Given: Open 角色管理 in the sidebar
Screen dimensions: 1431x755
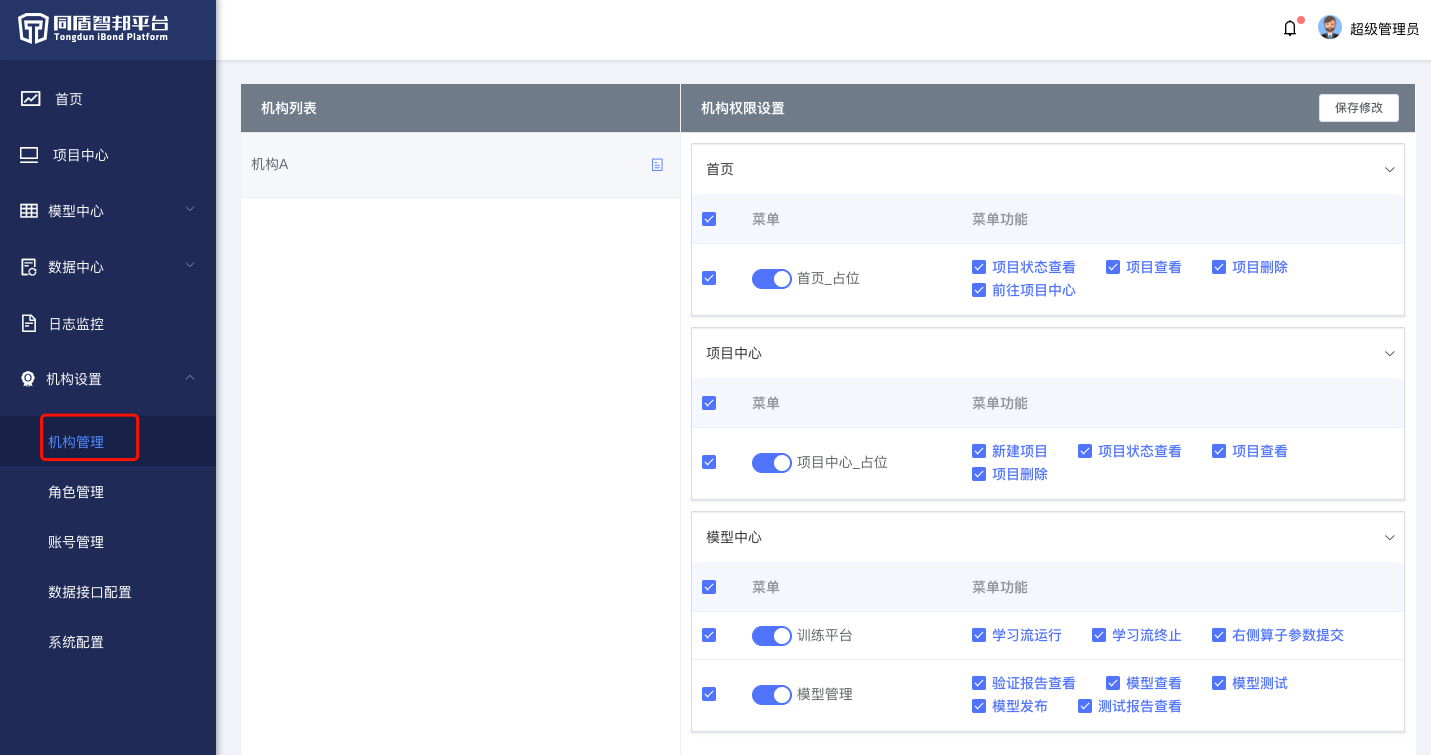Looking at the screenshot, I should pos(76,492).
